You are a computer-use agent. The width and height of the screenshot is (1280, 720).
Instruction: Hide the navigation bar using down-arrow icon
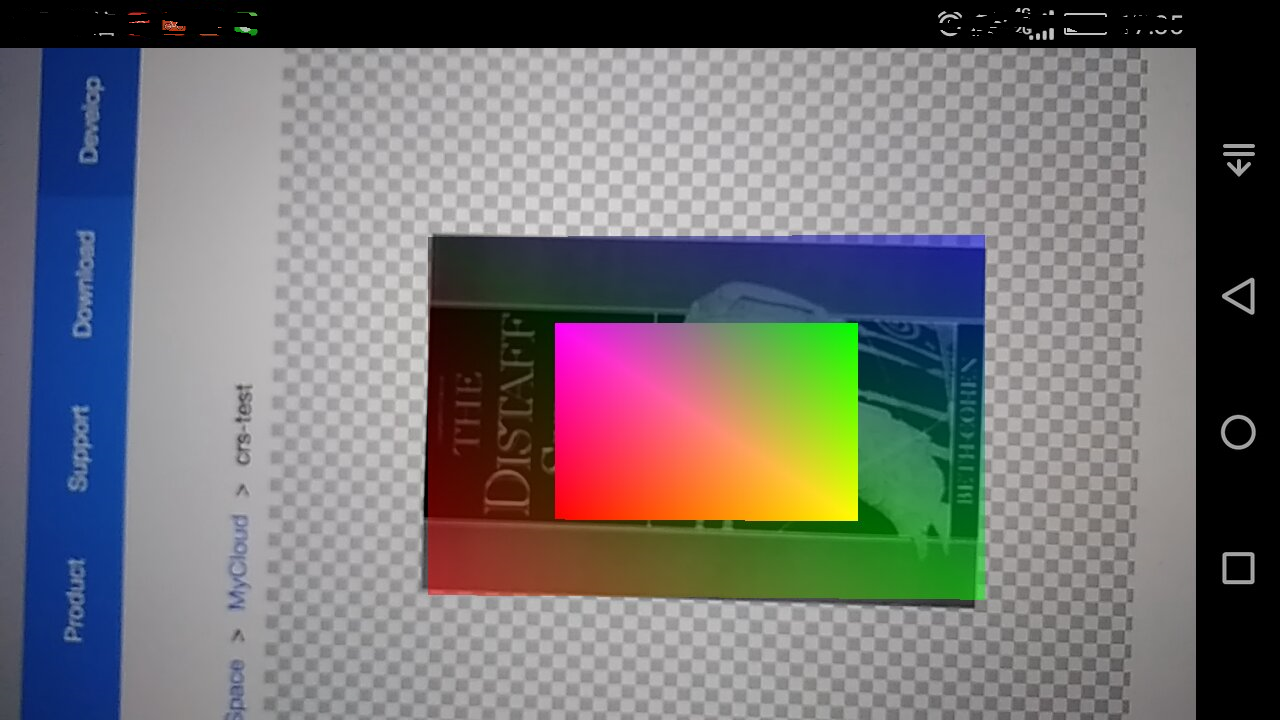click(x=1238, y=160)
